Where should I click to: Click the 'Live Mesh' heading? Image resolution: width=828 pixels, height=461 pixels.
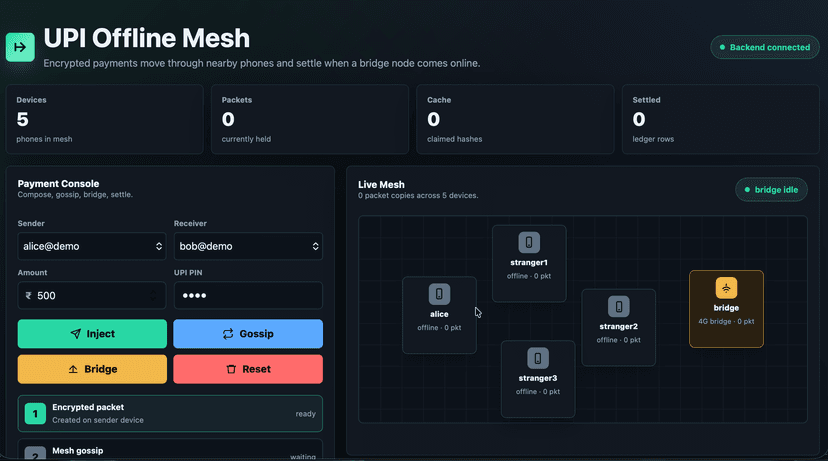point(381,185)
